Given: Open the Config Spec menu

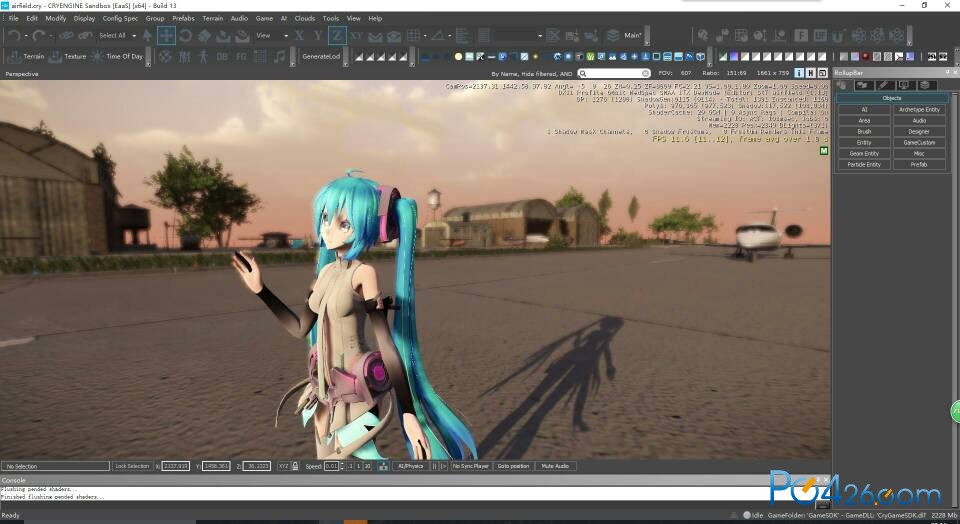Looking at the screenshot, I should tap(120, 18).
